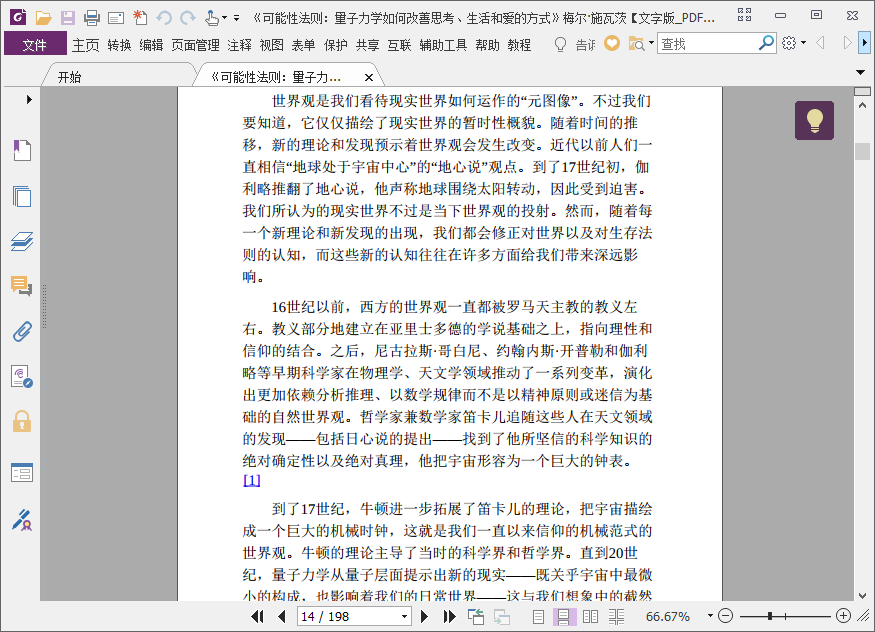Switch to the 表单 ribbon tab
The image size is (875, 632).
(x=304, y=45)
